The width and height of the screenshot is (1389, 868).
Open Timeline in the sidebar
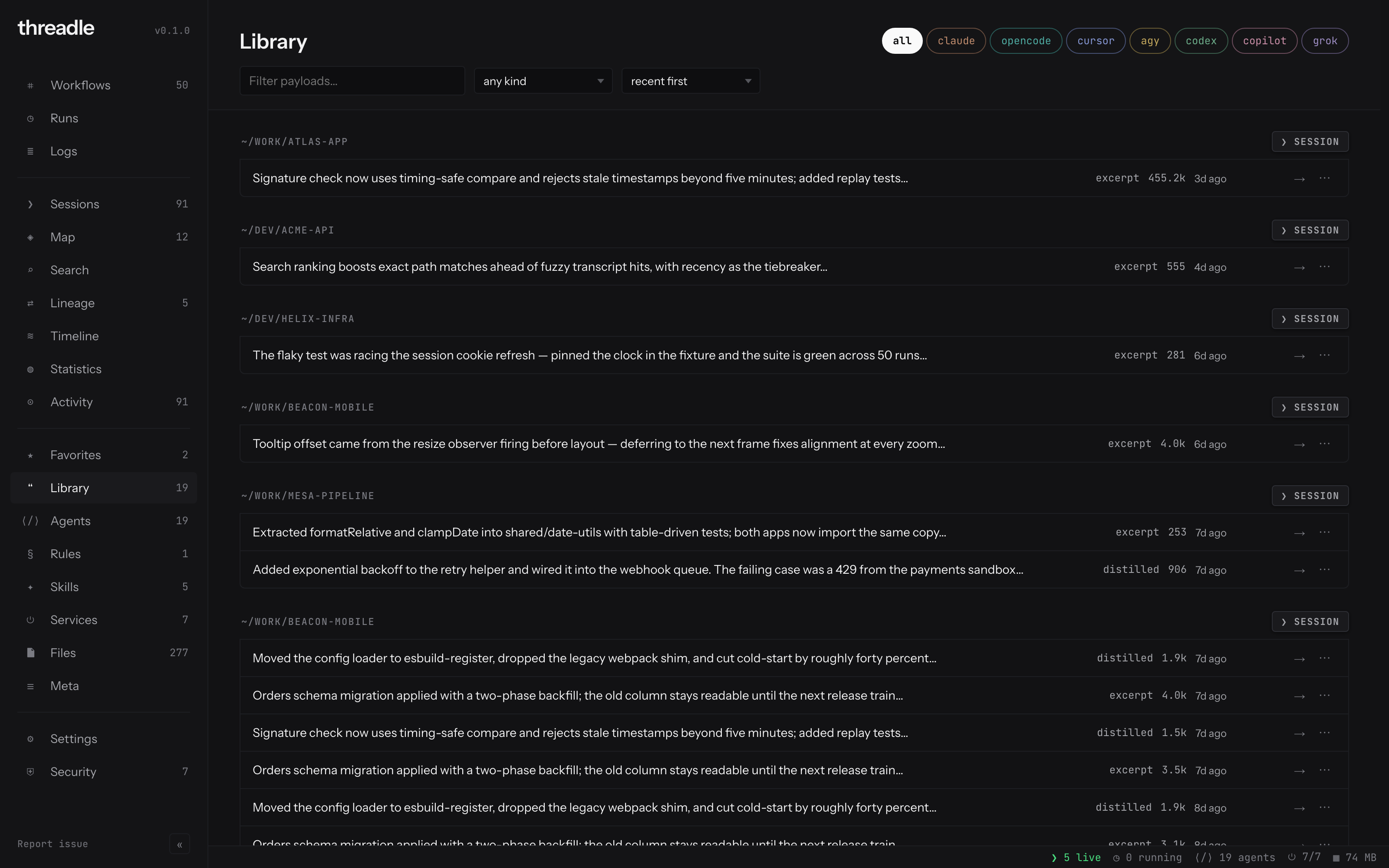(x=103, y=336)
